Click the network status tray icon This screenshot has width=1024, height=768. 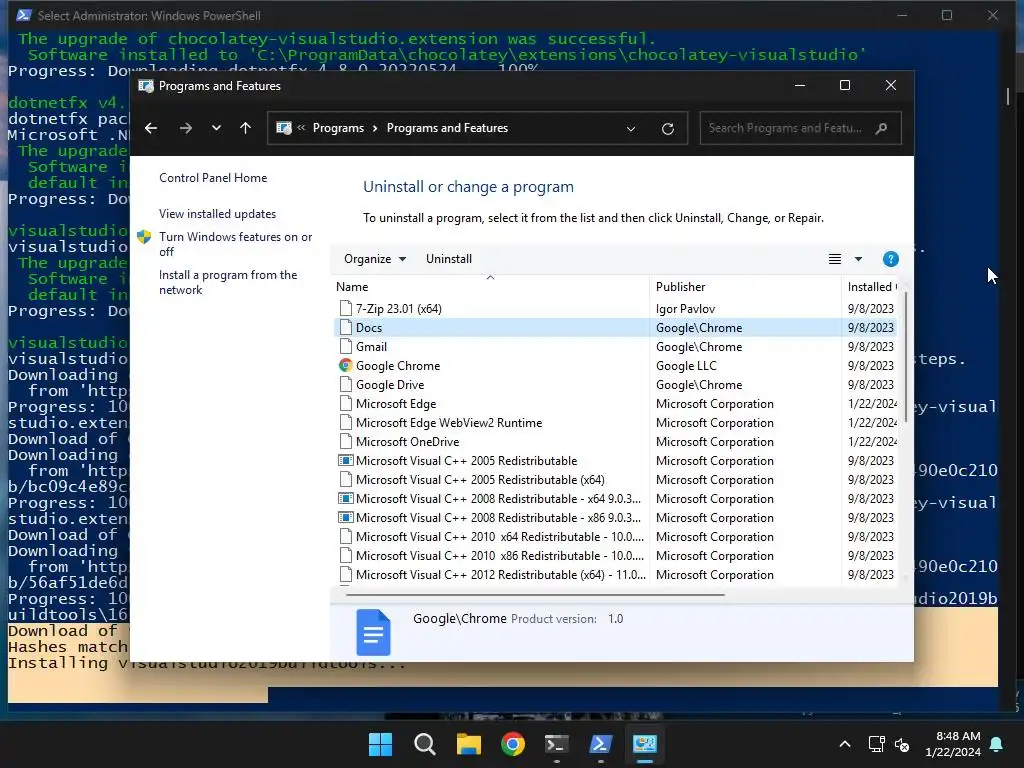pyautogui.click(x=876, y=744)
